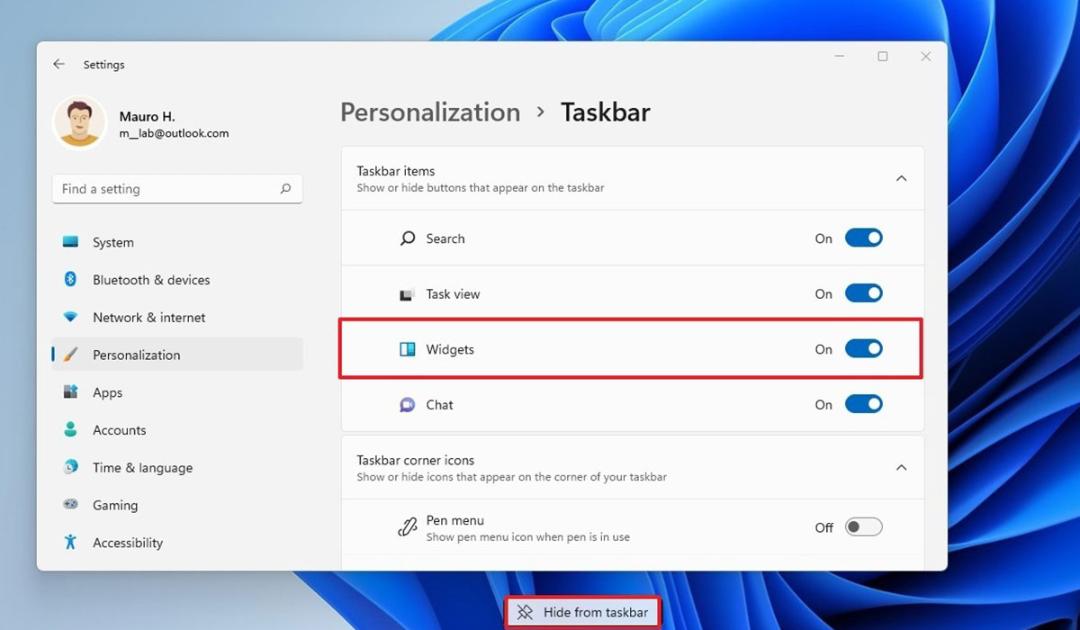Click the unpin icon in Hide from taskbar

coord(525,612)
